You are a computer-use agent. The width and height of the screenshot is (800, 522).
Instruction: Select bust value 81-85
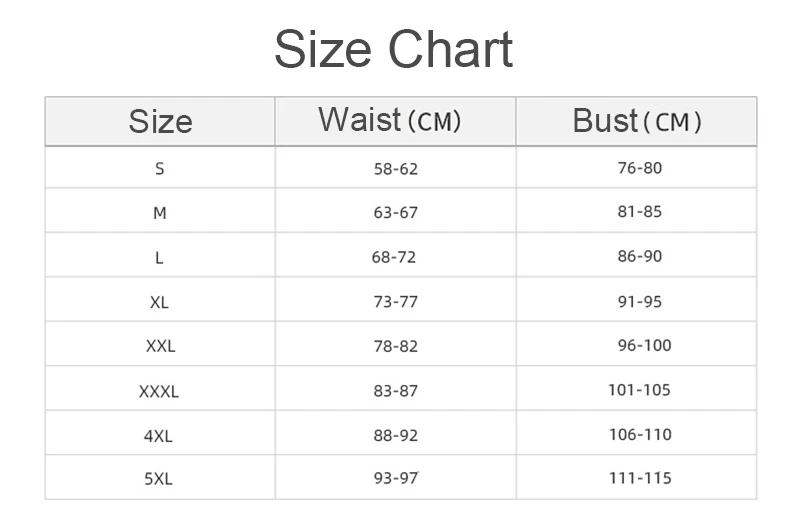point(639,211)
